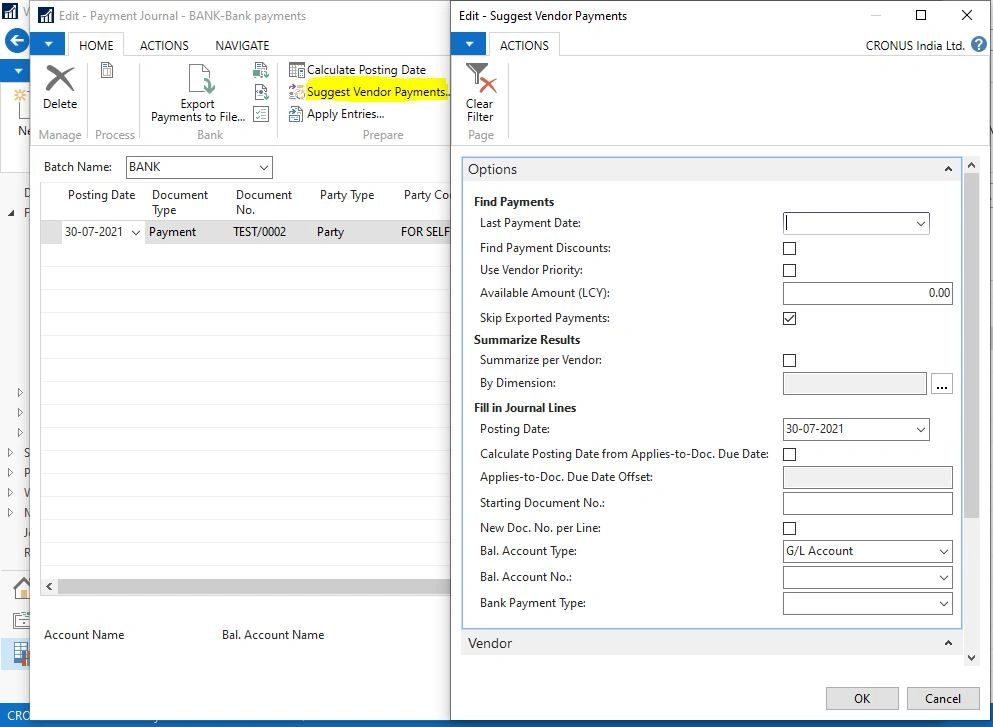This screenshot has height=727, width=993.
Task: Switch to the NAVIGATE ribbon tab
Action: [x=242, y=45]
